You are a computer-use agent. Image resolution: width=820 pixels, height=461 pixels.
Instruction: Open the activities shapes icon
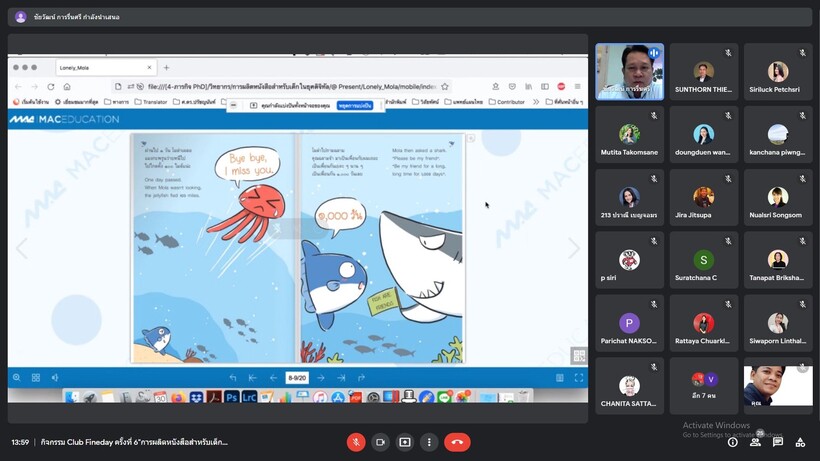point(800,442)
